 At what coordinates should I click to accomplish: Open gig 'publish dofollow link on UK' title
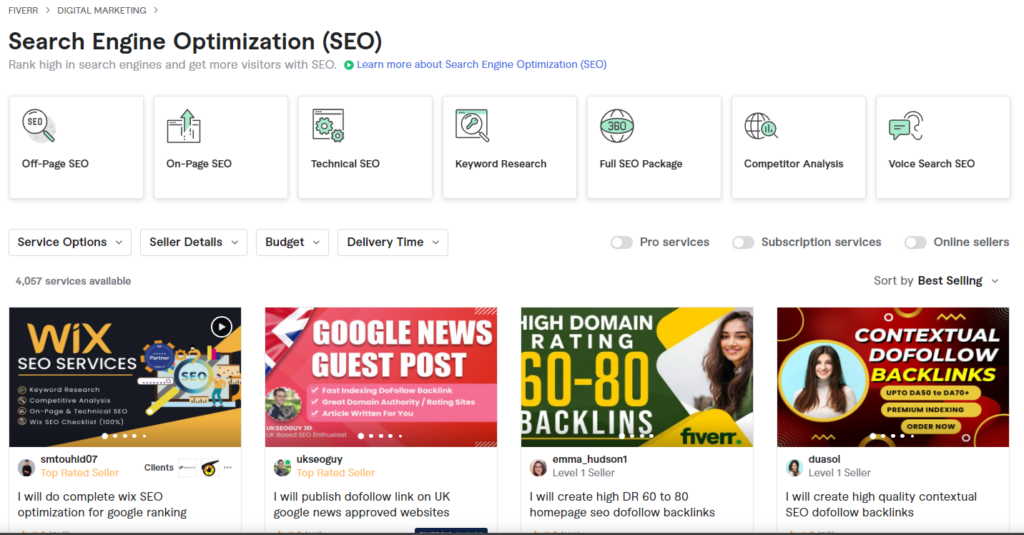click(362, 504)
